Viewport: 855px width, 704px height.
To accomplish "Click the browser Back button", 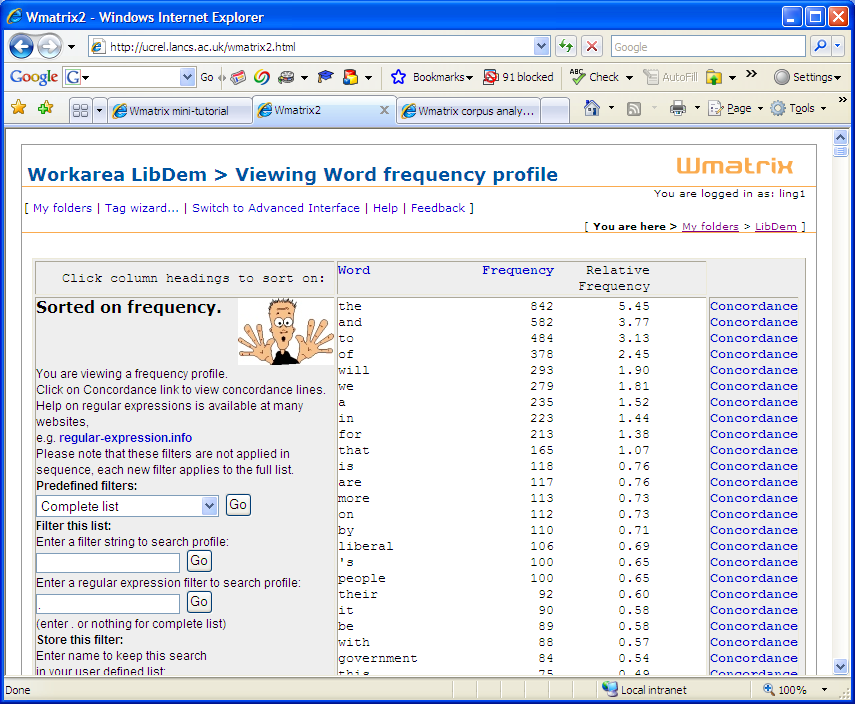I will coord(22,46).
